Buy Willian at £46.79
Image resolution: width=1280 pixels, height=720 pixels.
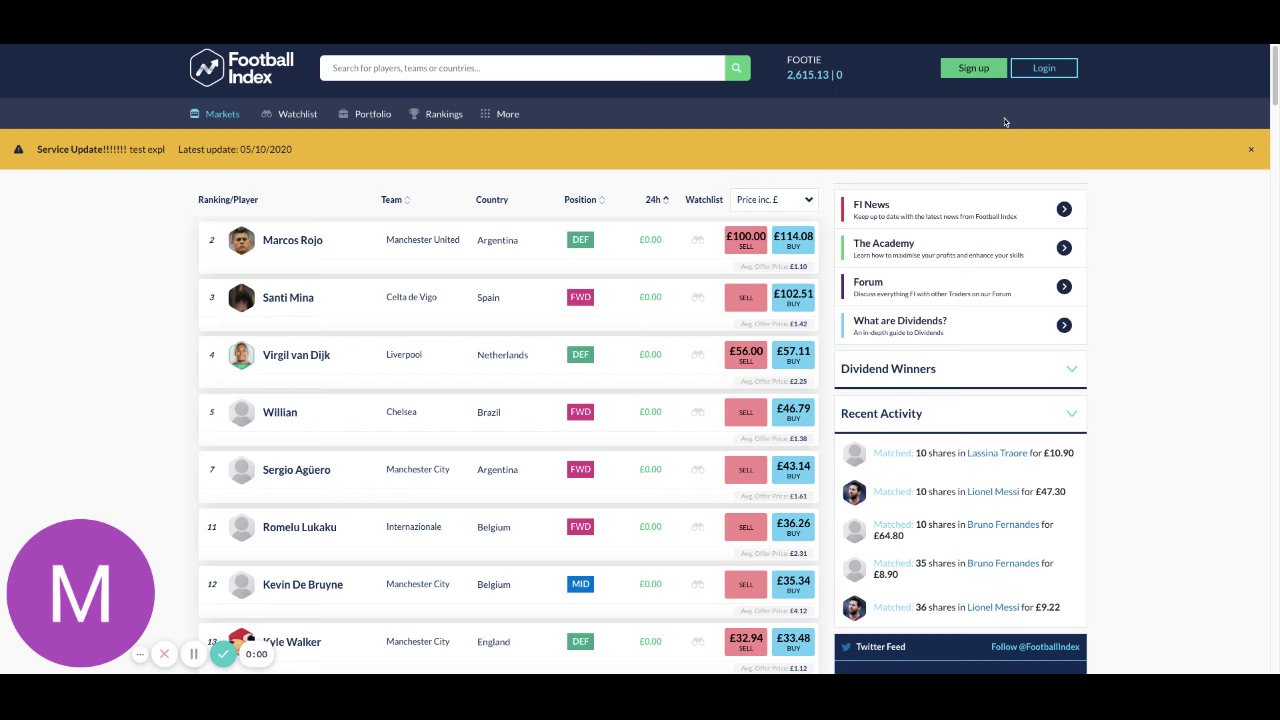pyautogui.click(x=793, y=412)
